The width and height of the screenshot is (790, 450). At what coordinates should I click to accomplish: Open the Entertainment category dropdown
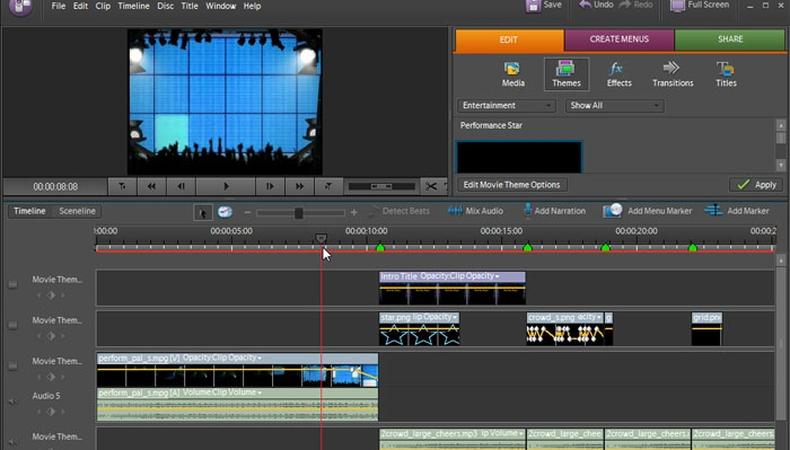[505, 105]
